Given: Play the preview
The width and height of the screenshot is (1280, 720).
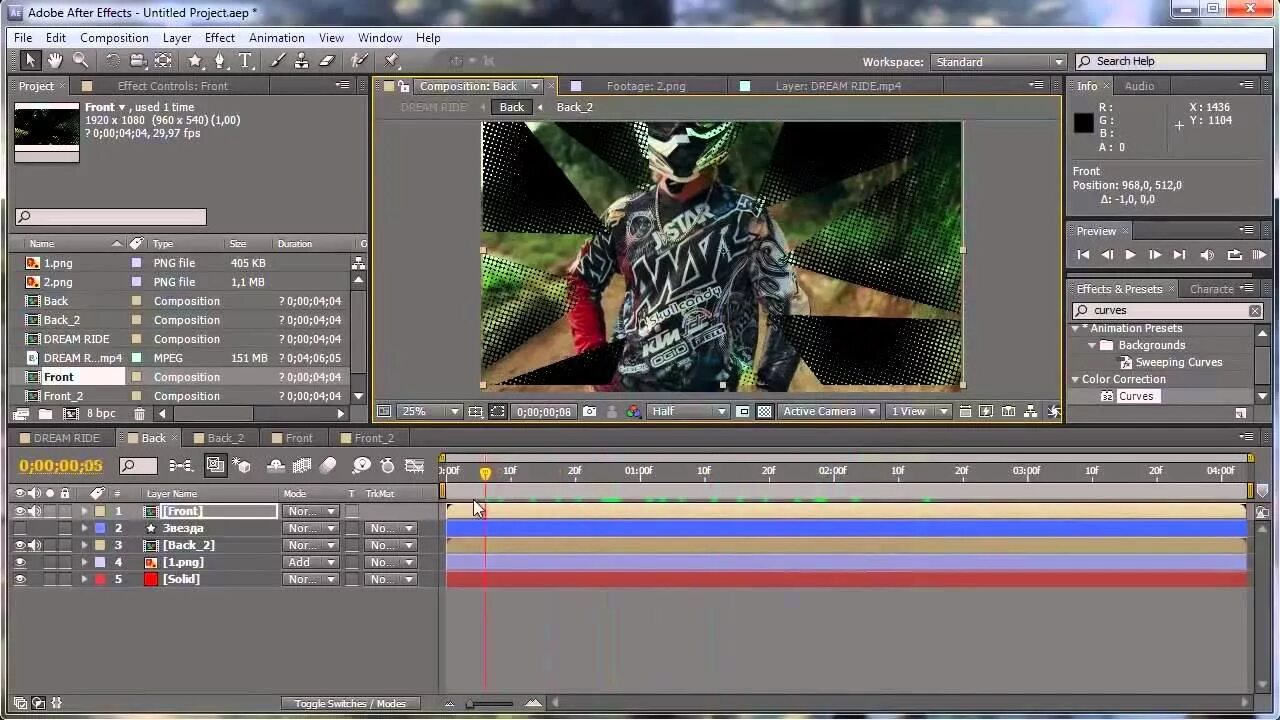Looking at the screenshot, I should click(x=1130, y=255).
